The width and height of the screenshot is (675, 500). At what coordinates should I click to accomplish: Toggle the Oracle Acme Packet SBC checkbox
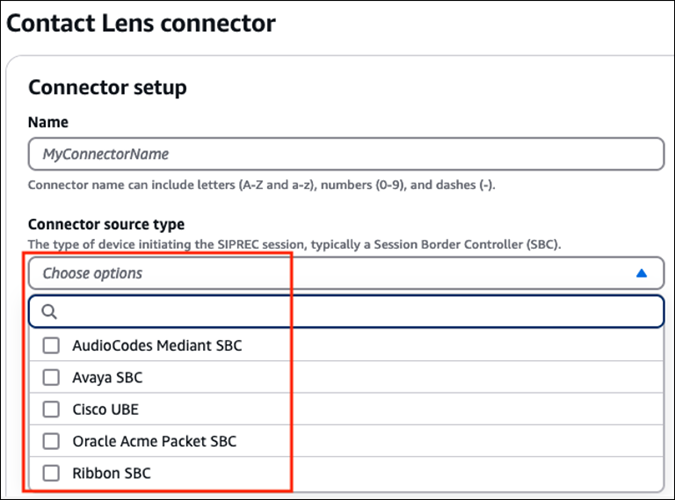[52, 441]
